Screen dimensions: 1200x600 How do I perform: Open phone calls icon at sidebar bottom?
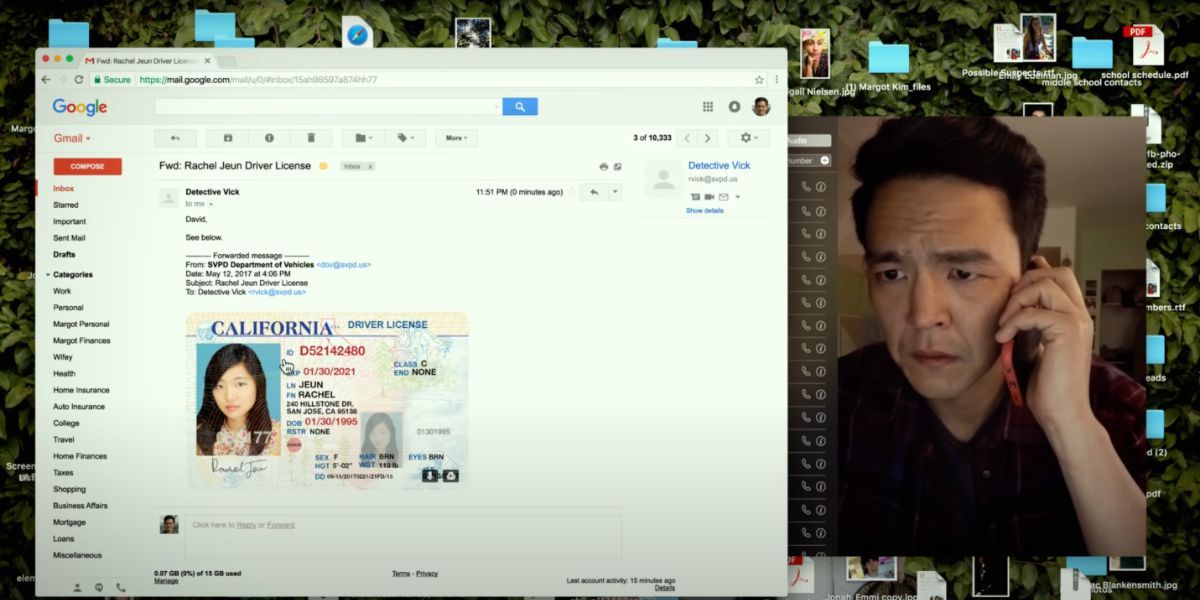[x=121, y=587]
